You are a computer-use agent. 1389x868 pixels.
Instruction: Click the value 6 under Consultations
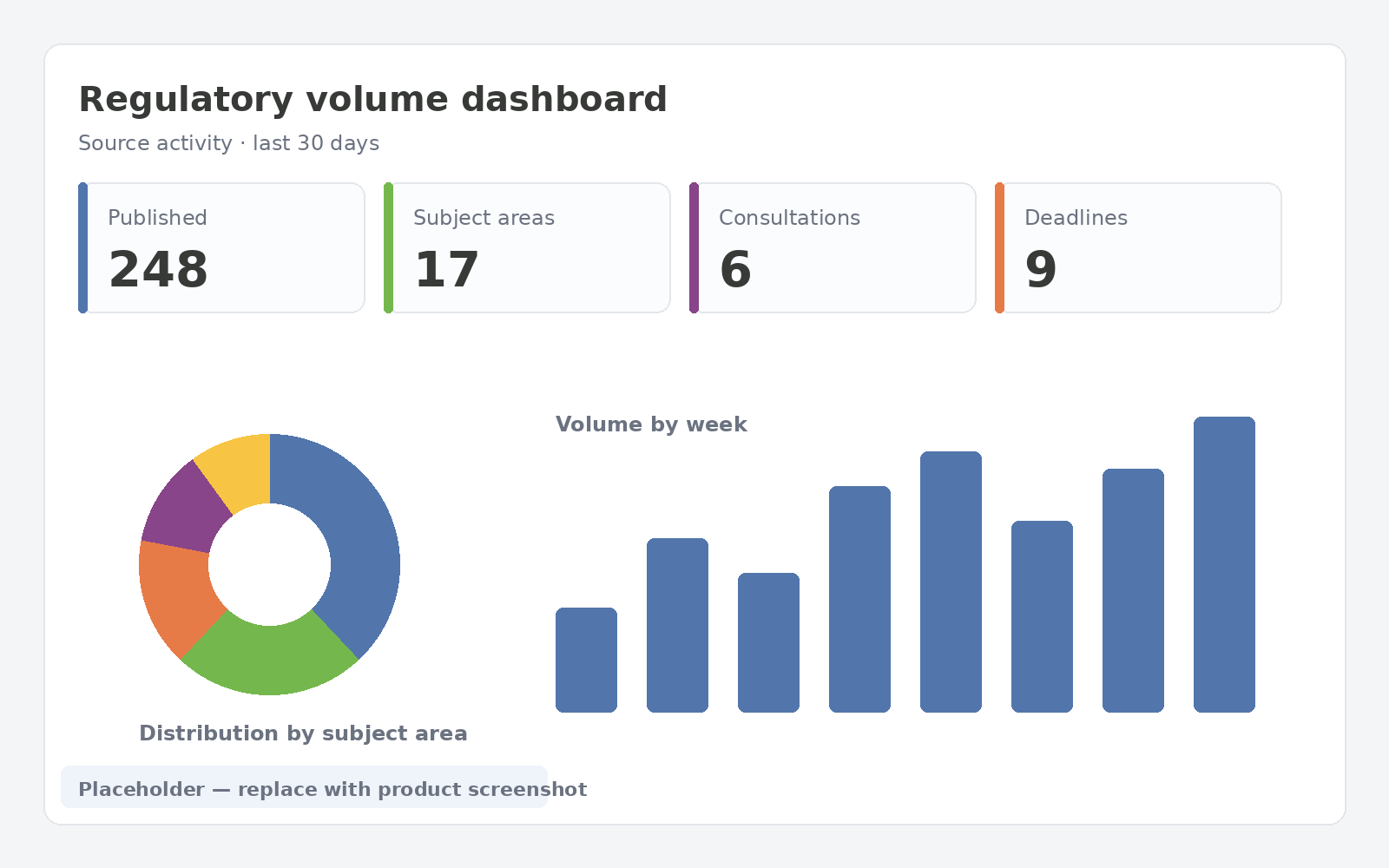coord(735,270)
